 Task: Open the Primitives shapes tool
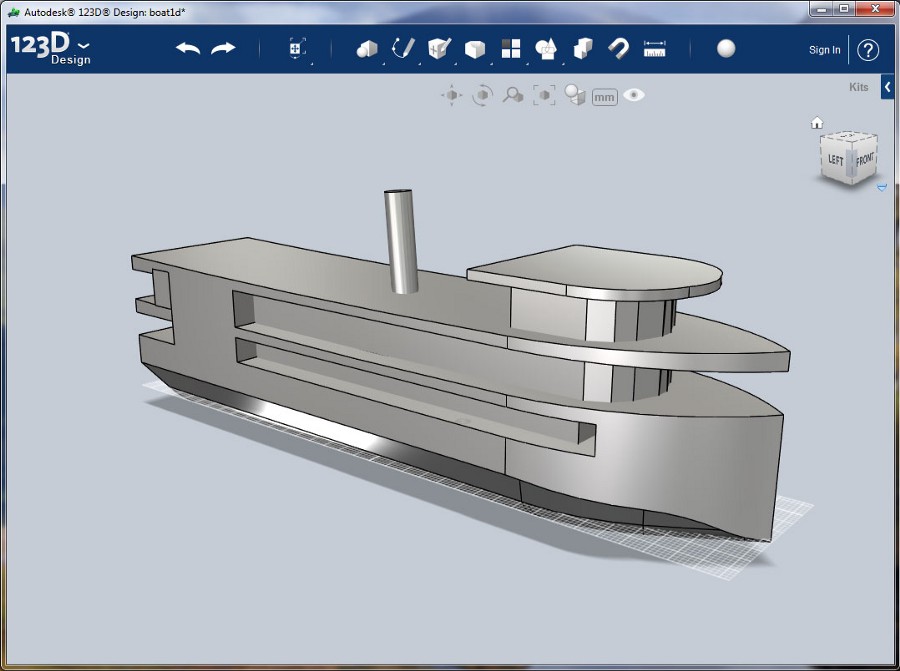coord(367,49)
